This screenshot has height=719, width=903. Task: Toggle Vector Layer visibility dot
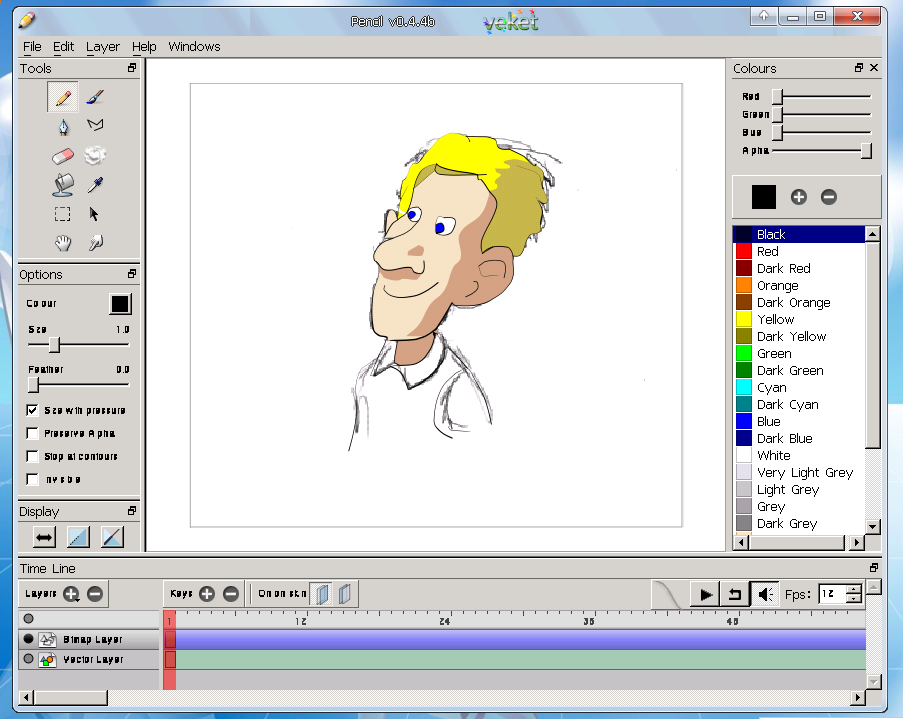pyautogui.click(x=28, y=659)
